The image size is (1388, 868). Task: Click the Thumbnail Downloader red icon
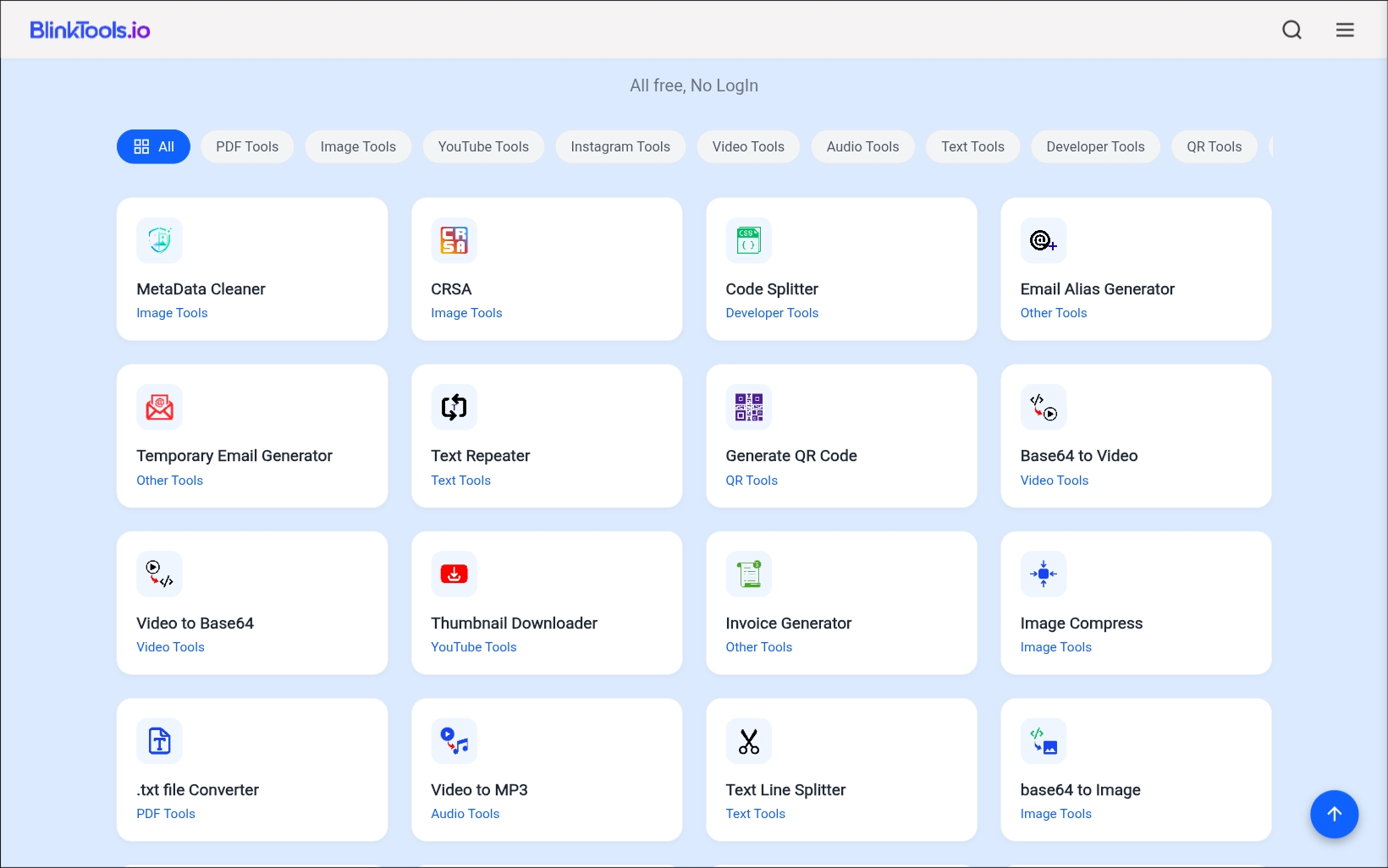(x=454, y=574)
